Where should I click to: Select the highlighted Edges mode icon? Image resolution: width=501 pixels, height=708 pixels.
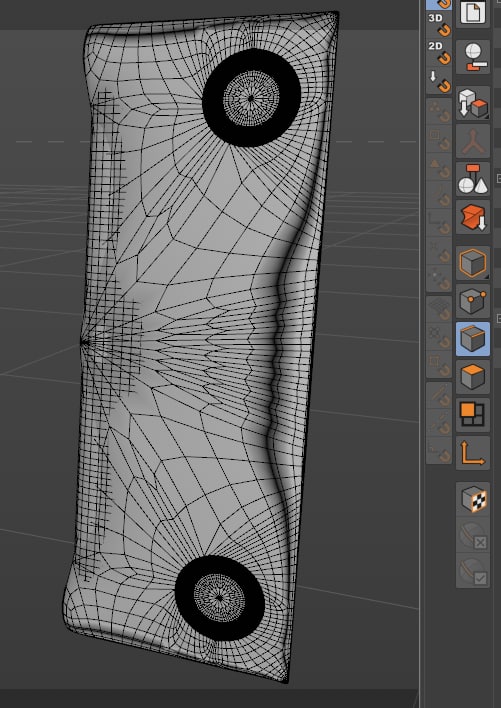pos(473,339)
